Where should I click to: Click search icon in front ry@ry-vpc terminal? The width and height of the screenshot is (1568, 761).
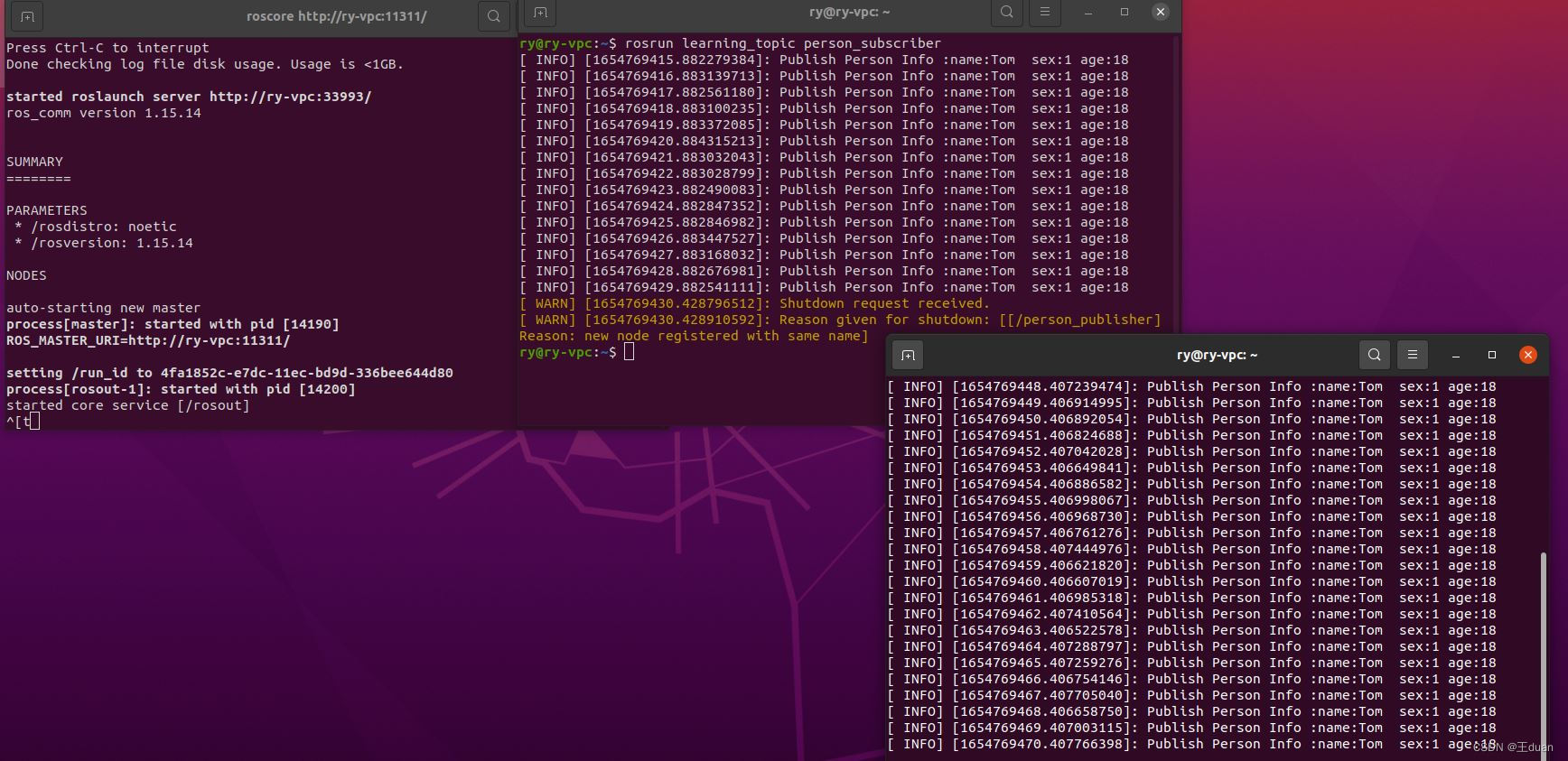(1375, 355)
